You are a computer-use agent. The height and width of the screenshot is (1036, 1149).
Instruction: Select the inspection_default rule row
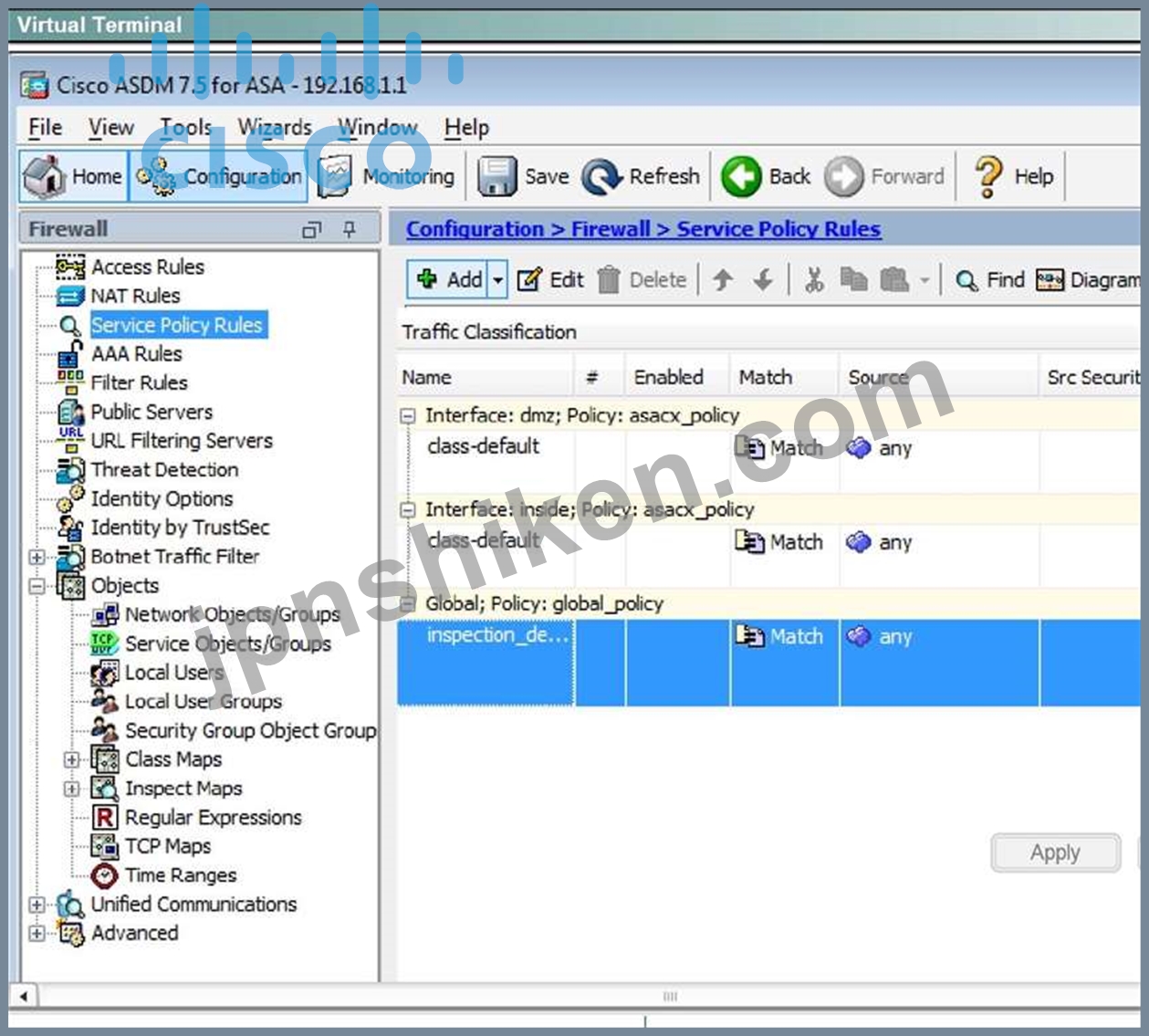768,663
